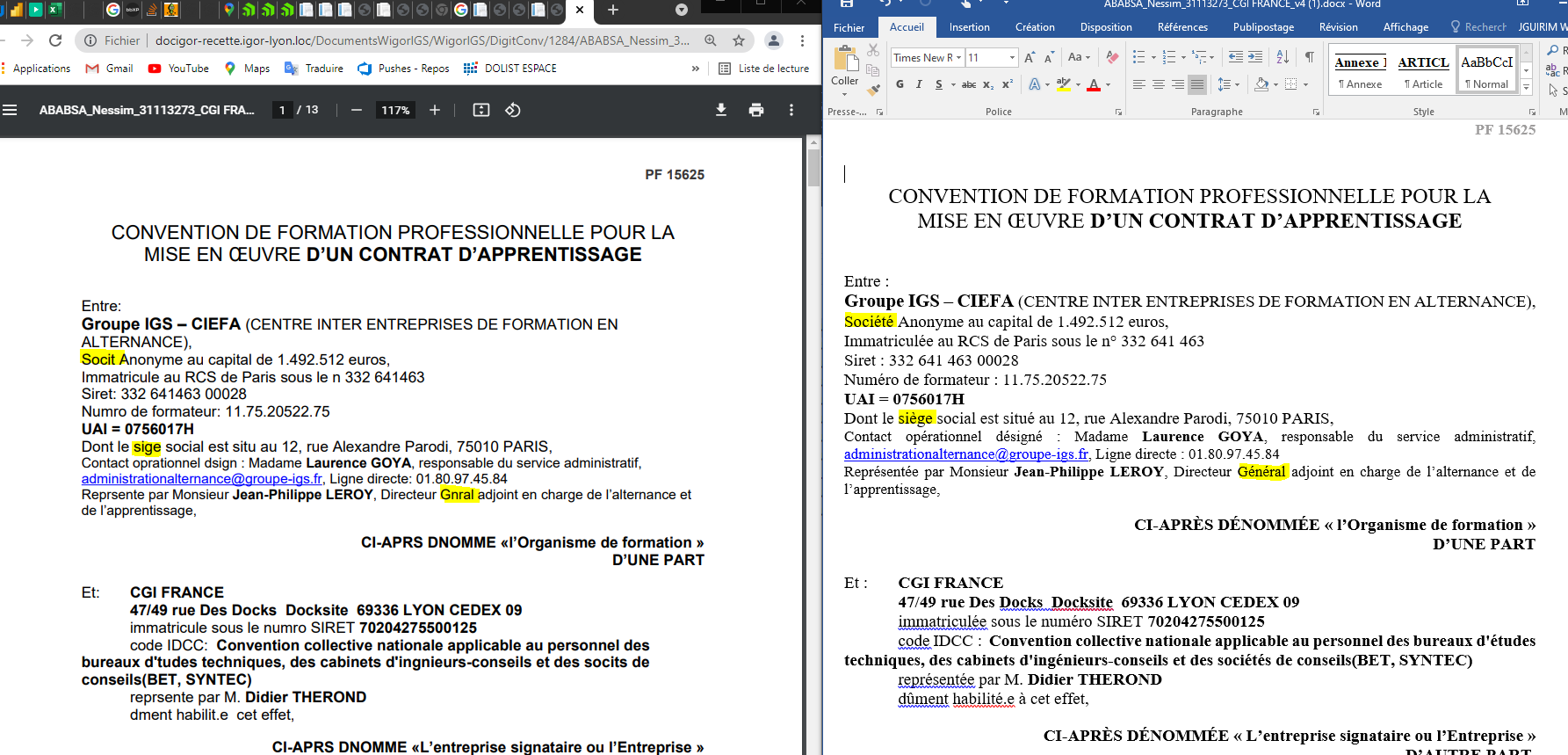Expand the line spacing dropdown

pyautogui.click(x=1237, y=84)
